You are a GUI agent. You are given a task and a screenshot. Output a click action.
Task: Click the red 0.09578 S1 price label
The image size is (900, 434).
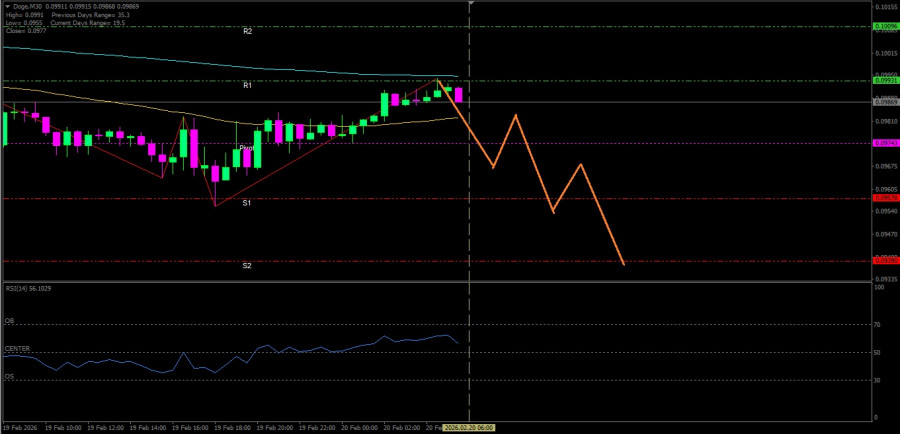[886, 198]
